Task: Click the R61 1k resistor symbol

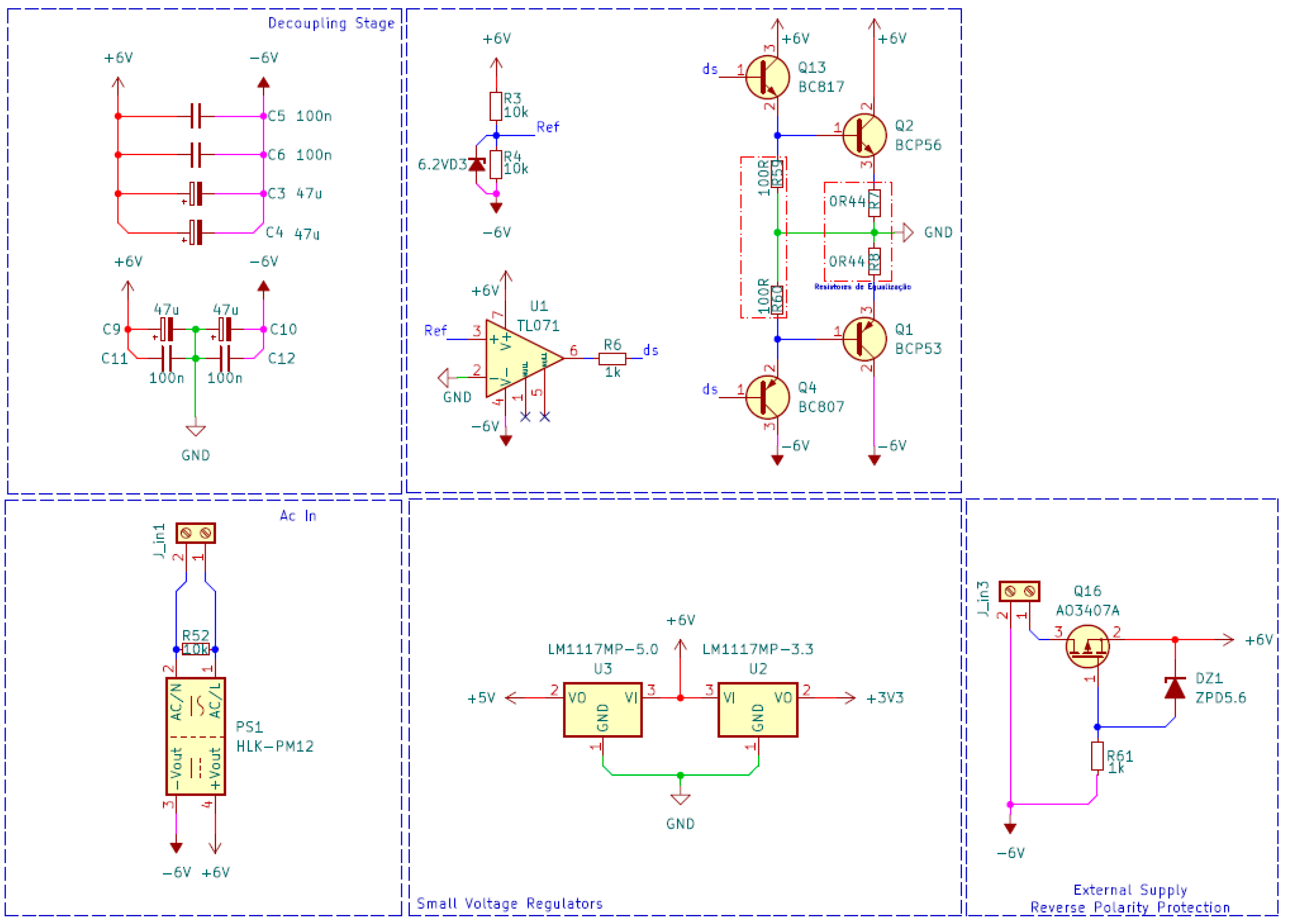Action: [x=1097, y=756]
